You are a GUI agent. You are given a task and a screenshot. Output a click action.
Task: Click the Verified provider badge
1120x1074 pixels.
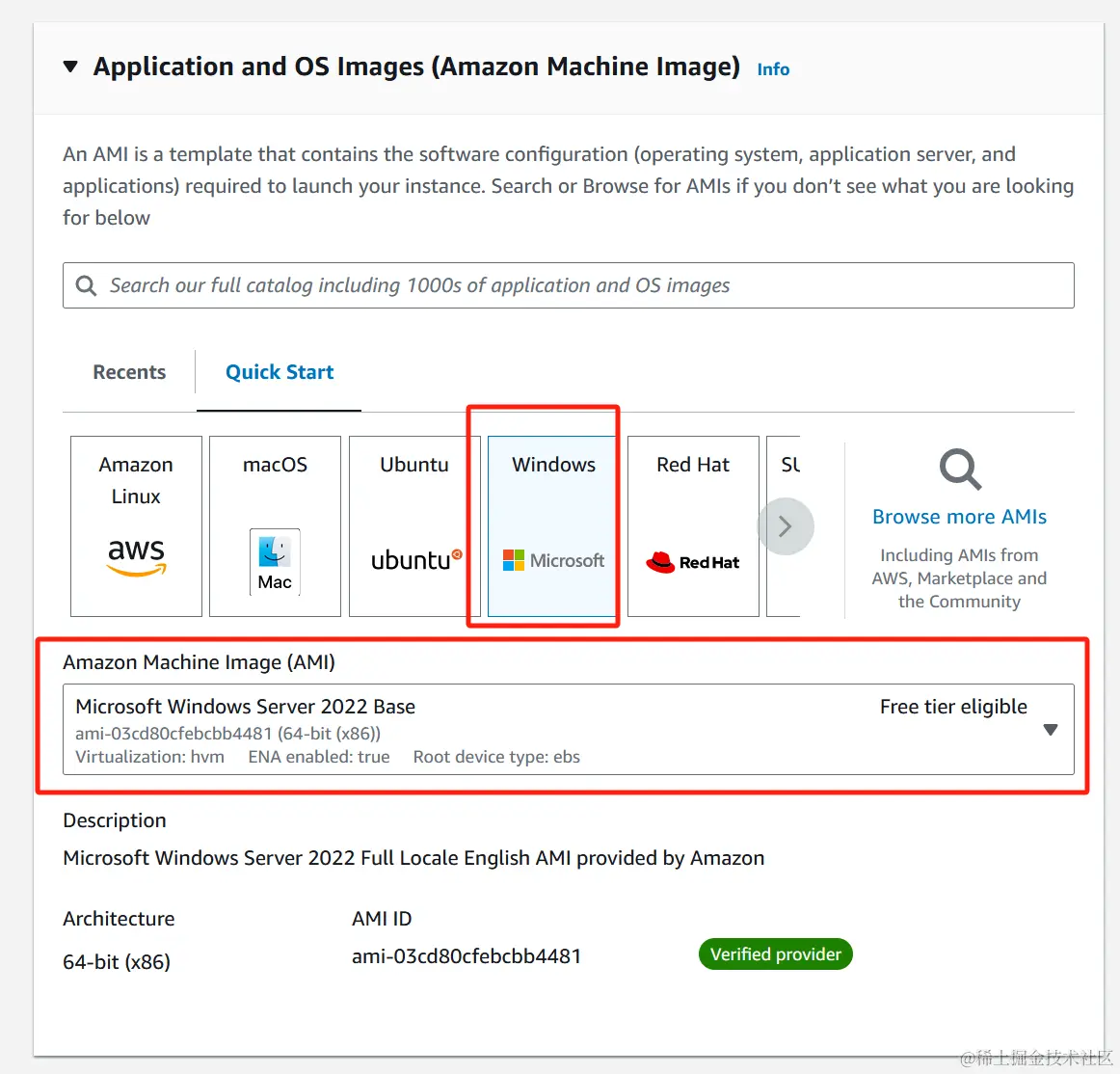tap(776, 954)
